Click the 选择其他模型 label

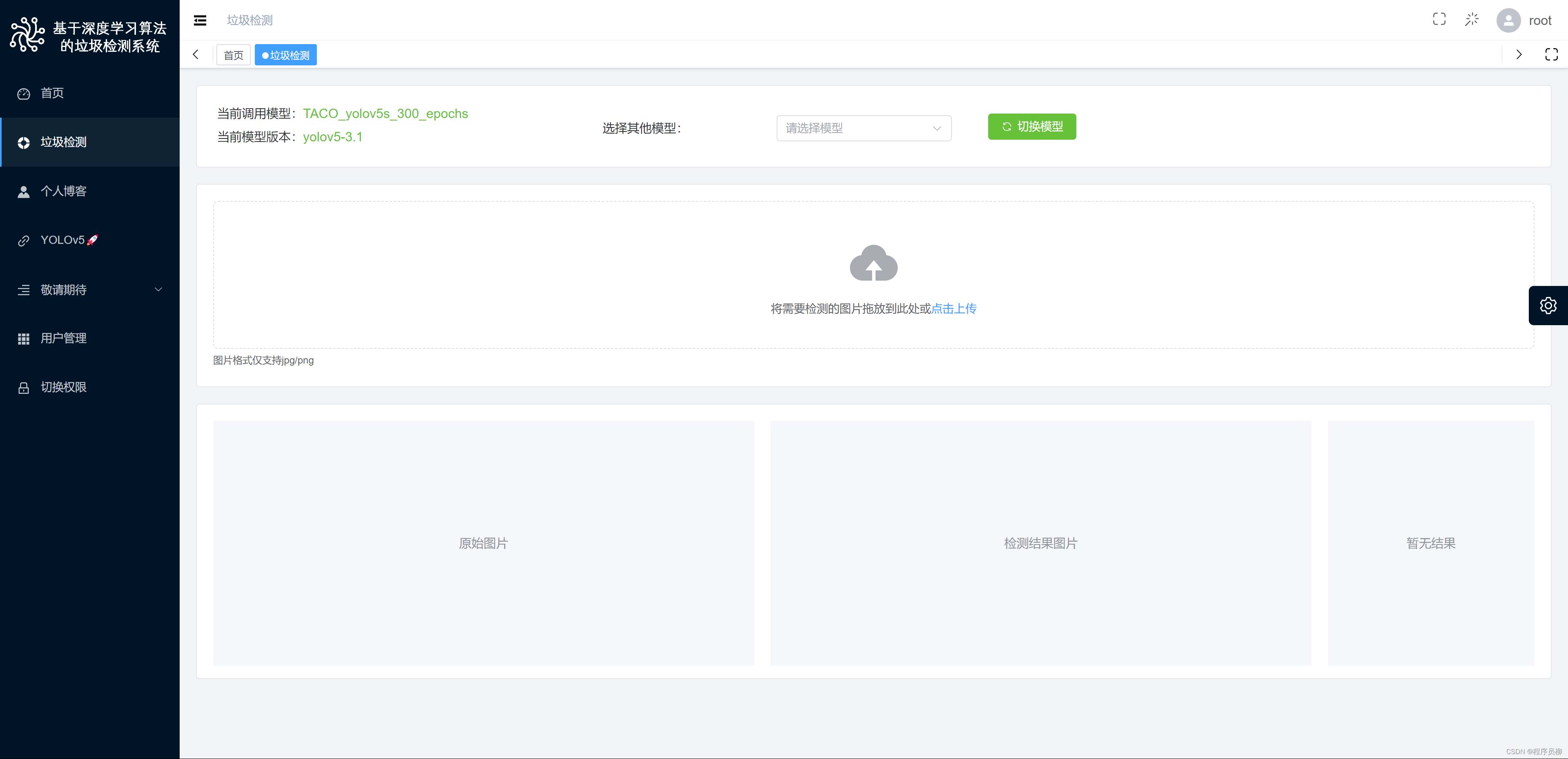641,128
